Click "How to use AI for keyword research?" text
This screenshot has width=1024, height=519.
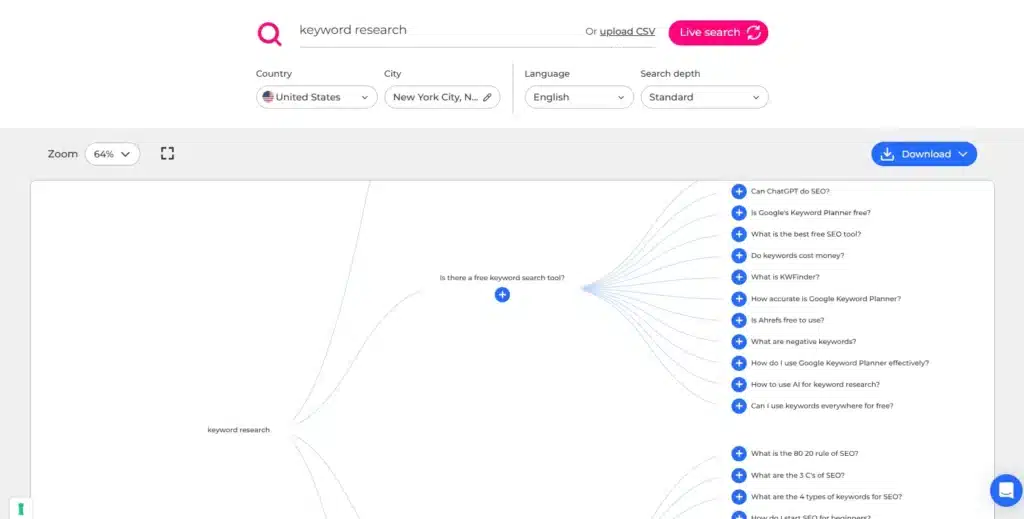(815, 385)
